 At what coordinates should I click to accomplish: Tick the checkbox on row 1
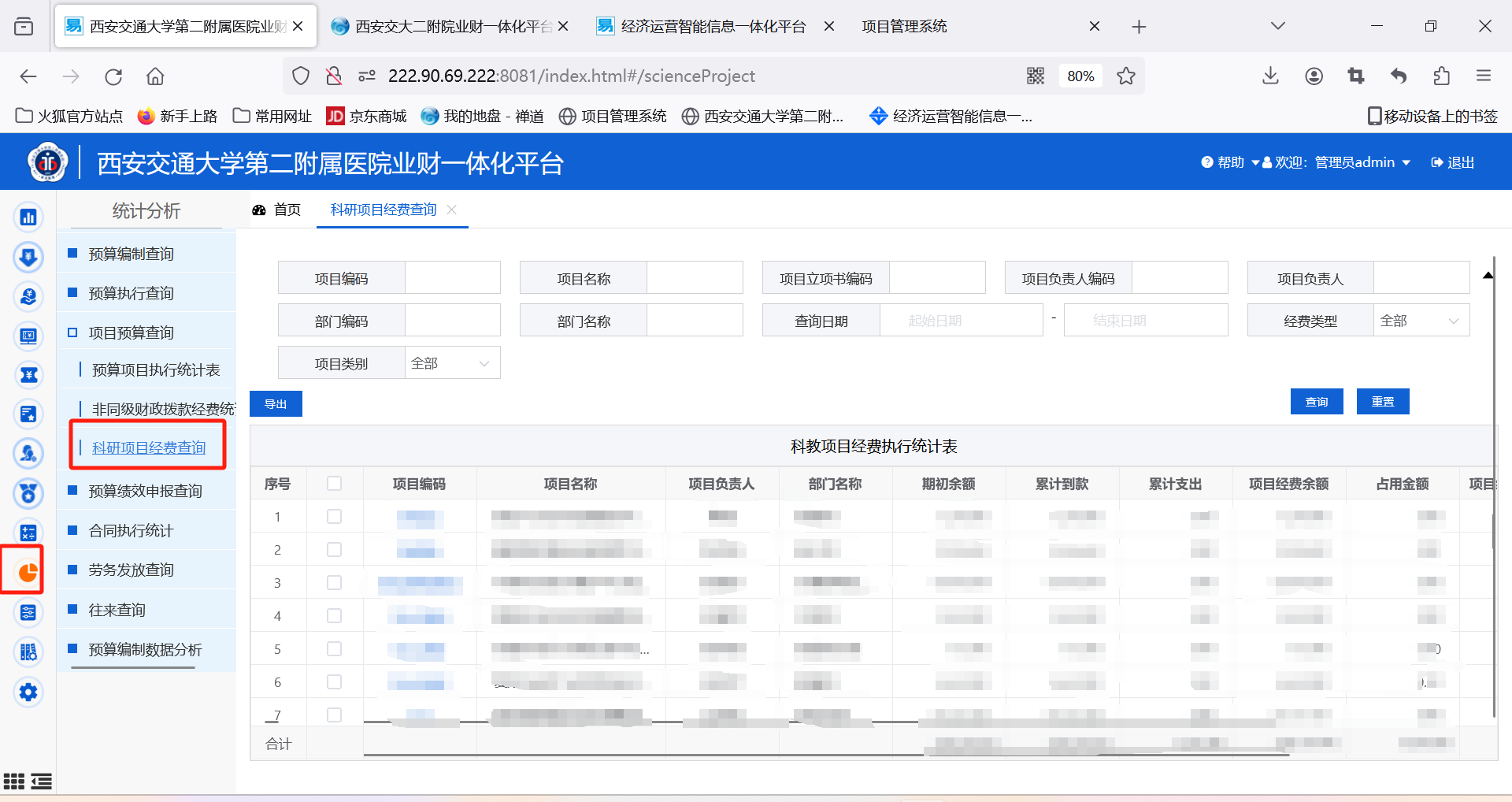point(335,516)
